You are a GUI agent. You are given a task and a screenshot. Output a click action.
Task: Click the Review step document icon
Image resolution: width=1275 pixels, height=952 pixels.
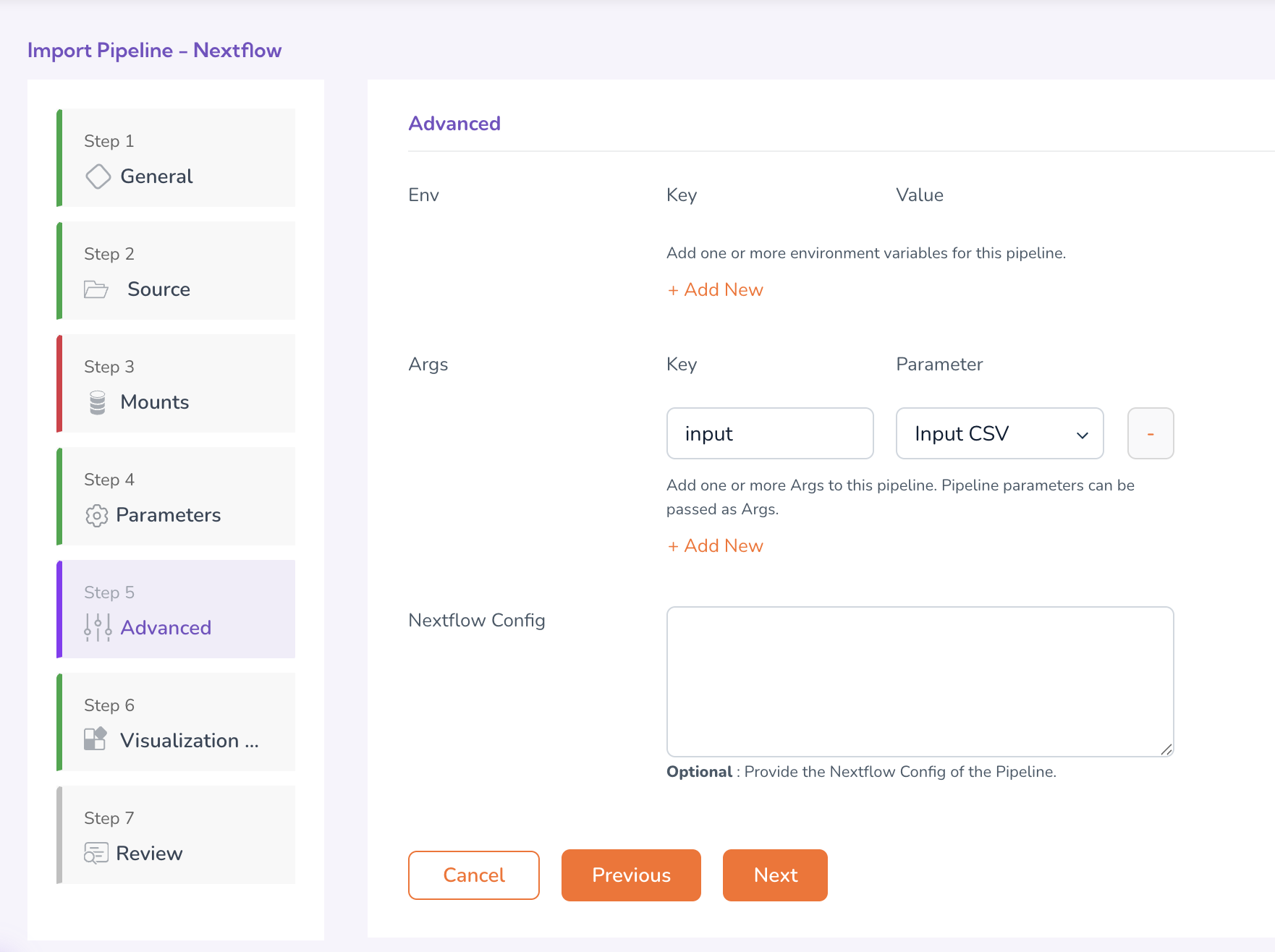click(96, 854)
